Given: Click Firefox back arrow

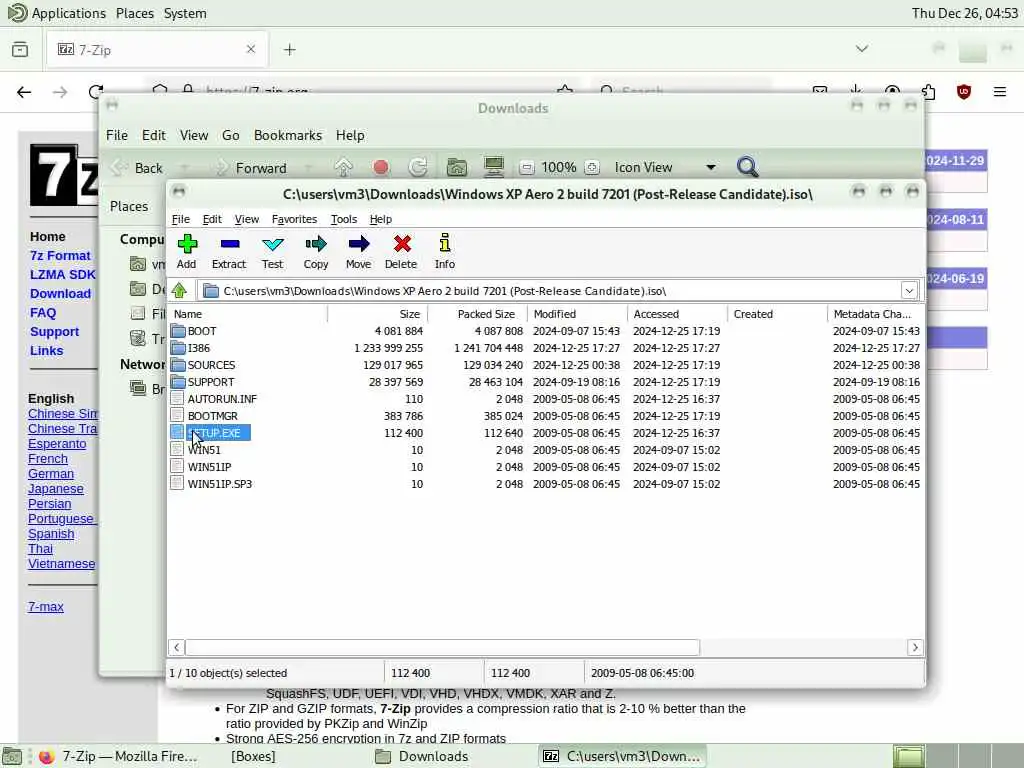Looking at the screenshot, I should pos(24,92).
